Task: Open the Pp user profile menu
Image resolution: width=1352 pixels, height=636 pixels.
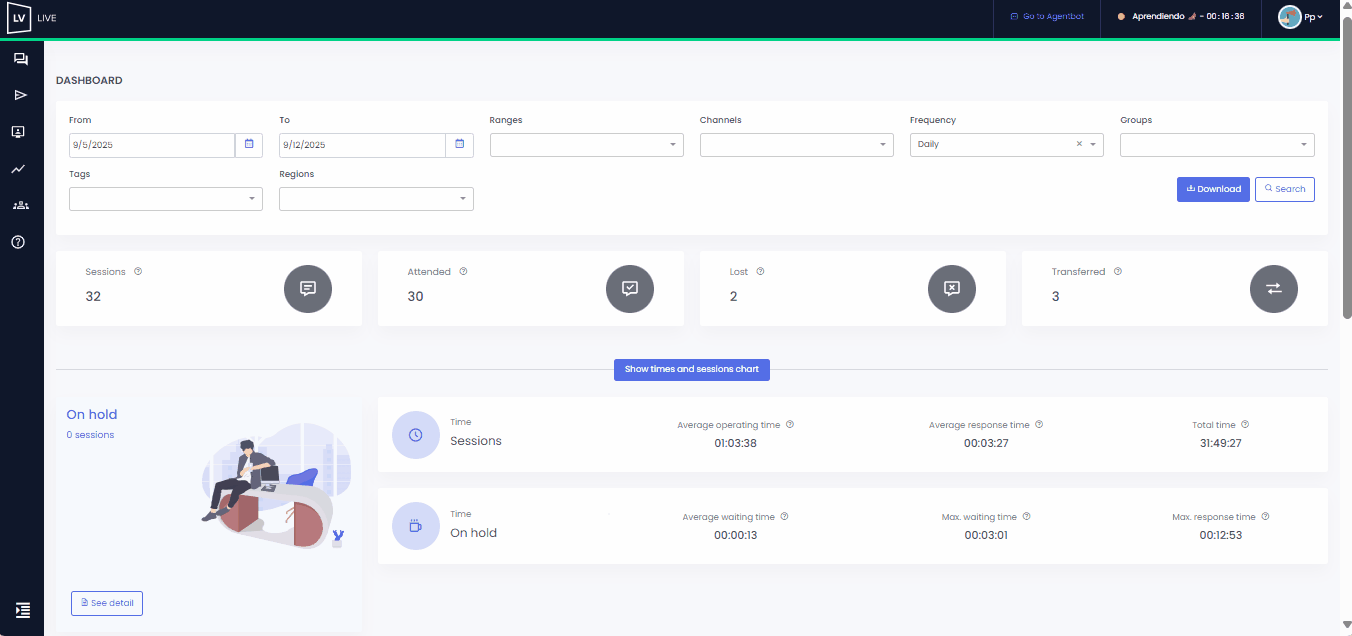Action: [x=1301, y=17]
